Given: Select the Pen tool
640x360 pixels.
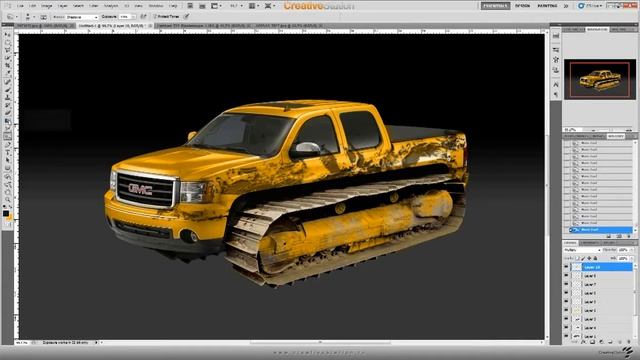Looking at the screenshot, I should 7,144.
